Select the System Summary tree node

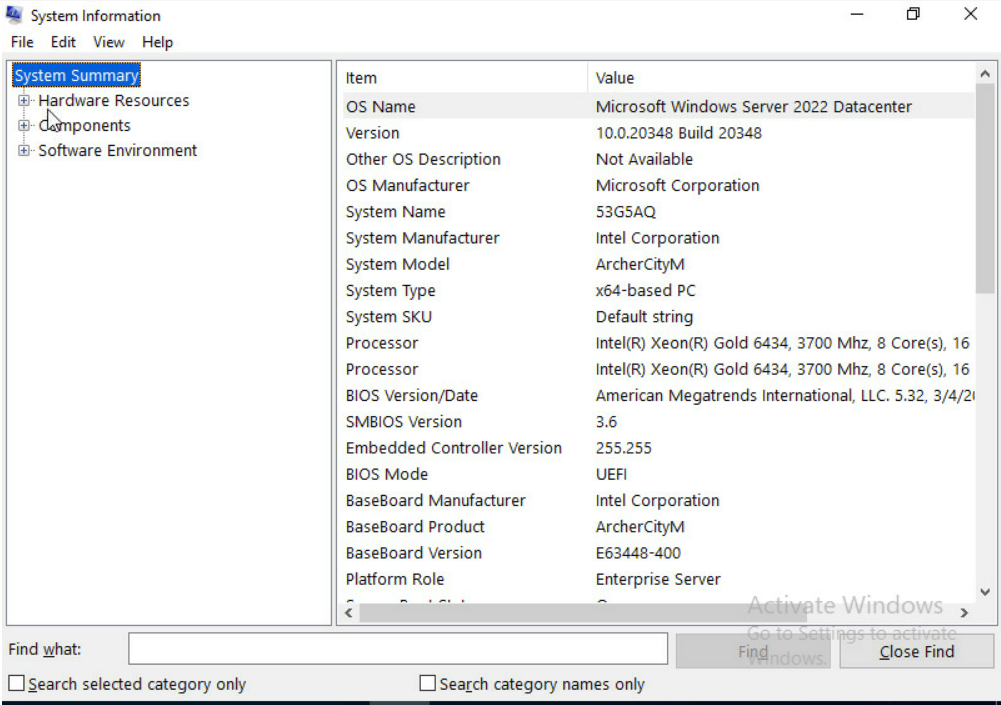(76, 75)
